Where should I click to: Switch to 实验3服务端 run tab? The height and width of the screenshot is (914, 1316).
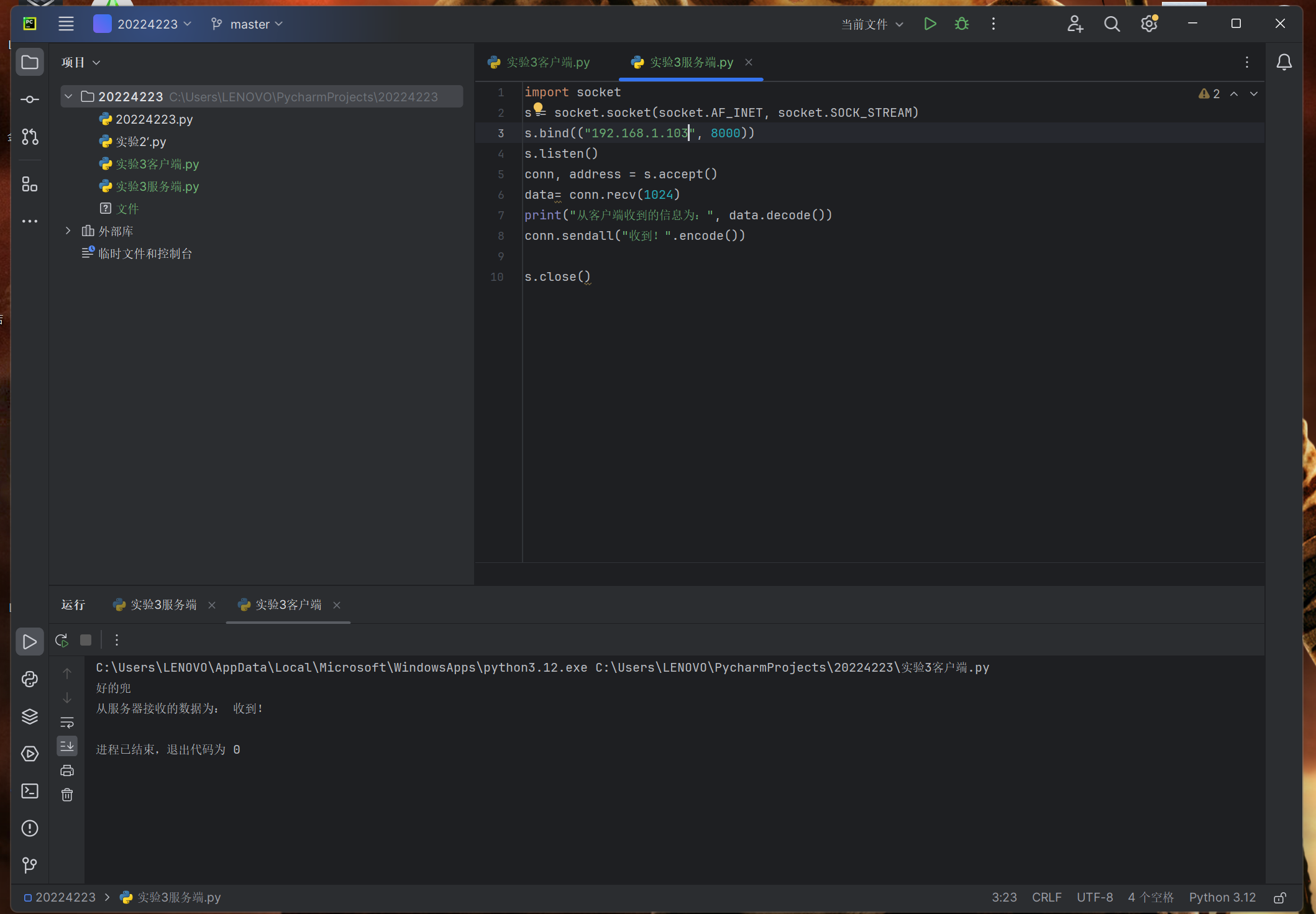point(163,605)
